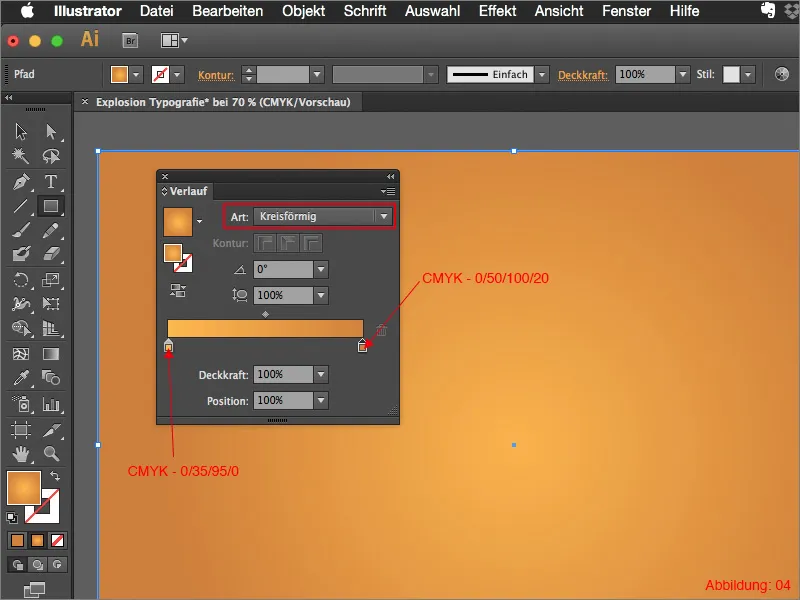Switch toolbox to Color mode
800x600 pixels.
click(17, 540)
